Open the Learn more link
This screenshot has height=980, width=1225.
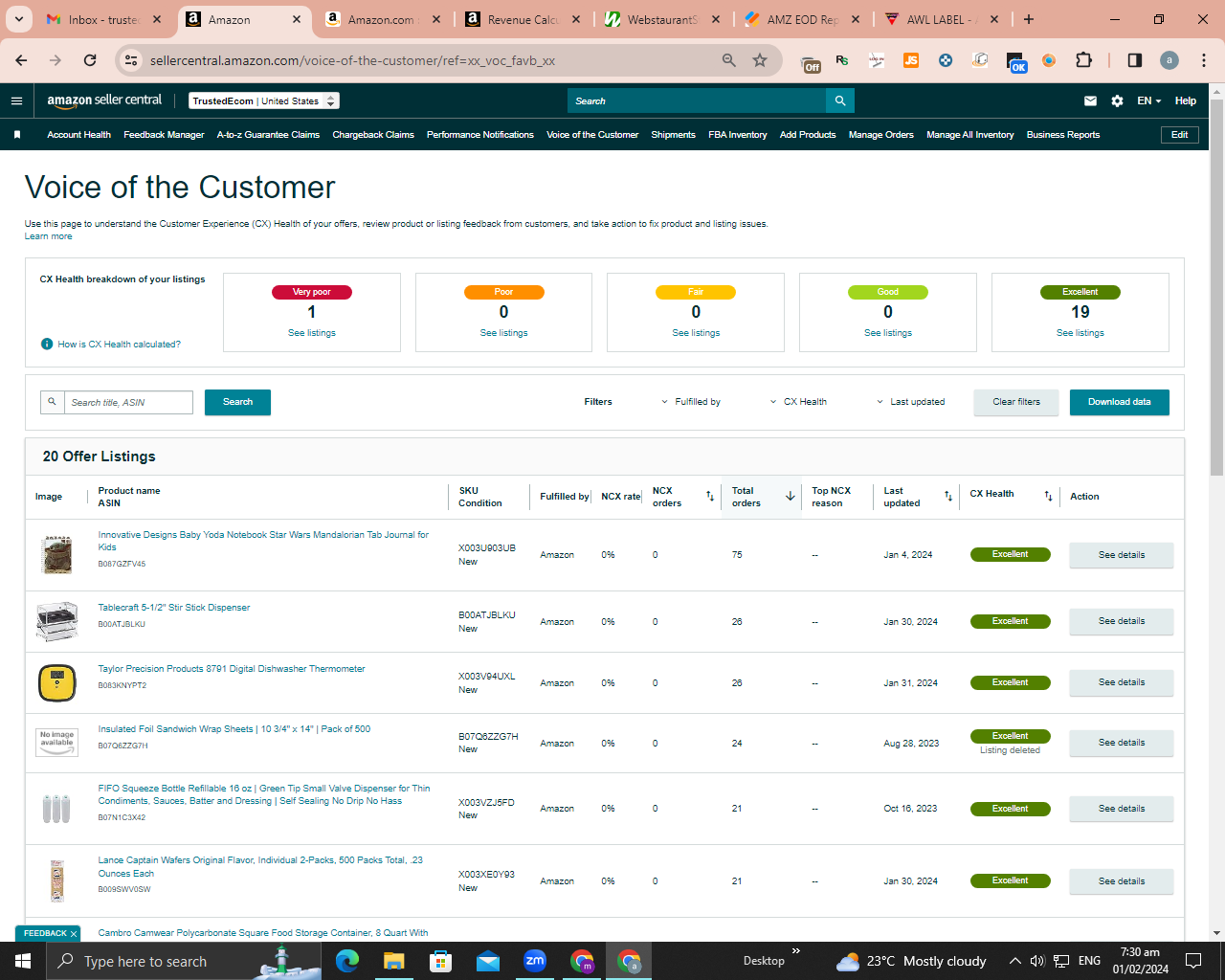pos(48,236)
